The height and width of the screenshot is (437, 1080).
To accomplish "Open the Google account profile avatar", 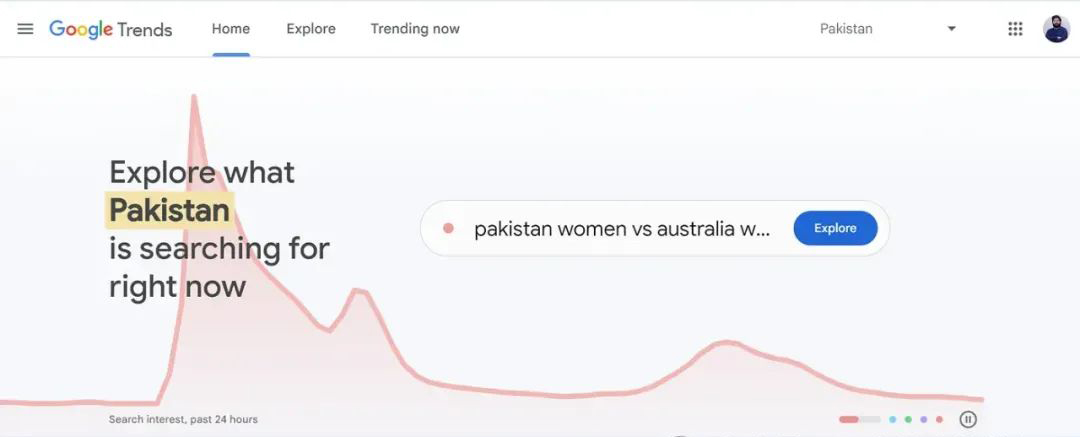I will tap(1056, 29).
